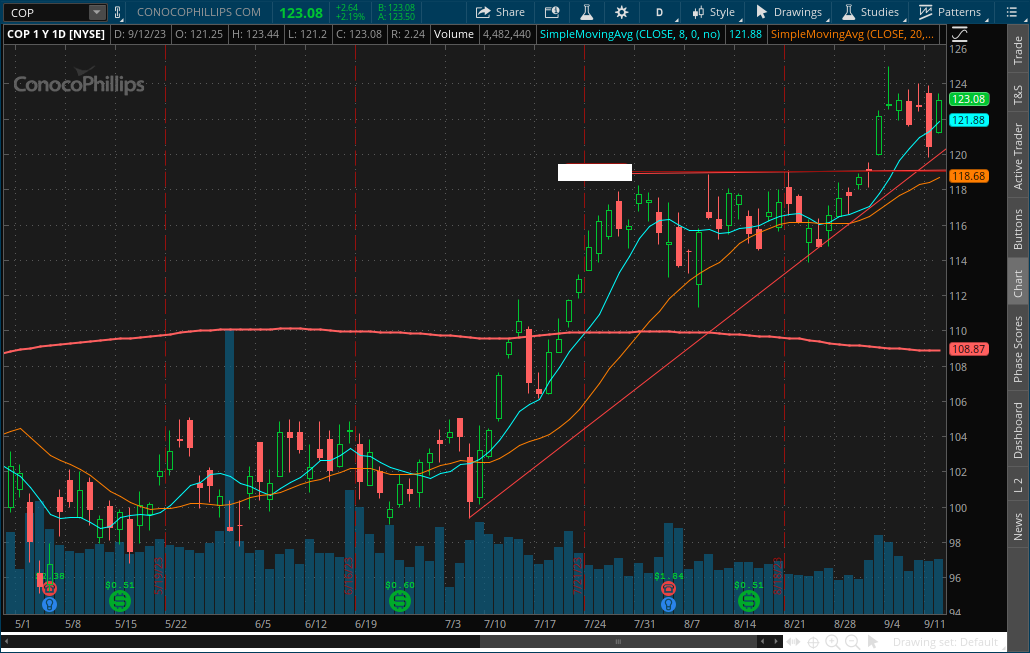
Task: Click the blue lightbulb event icon near 5/1
Action: point(49,604)
